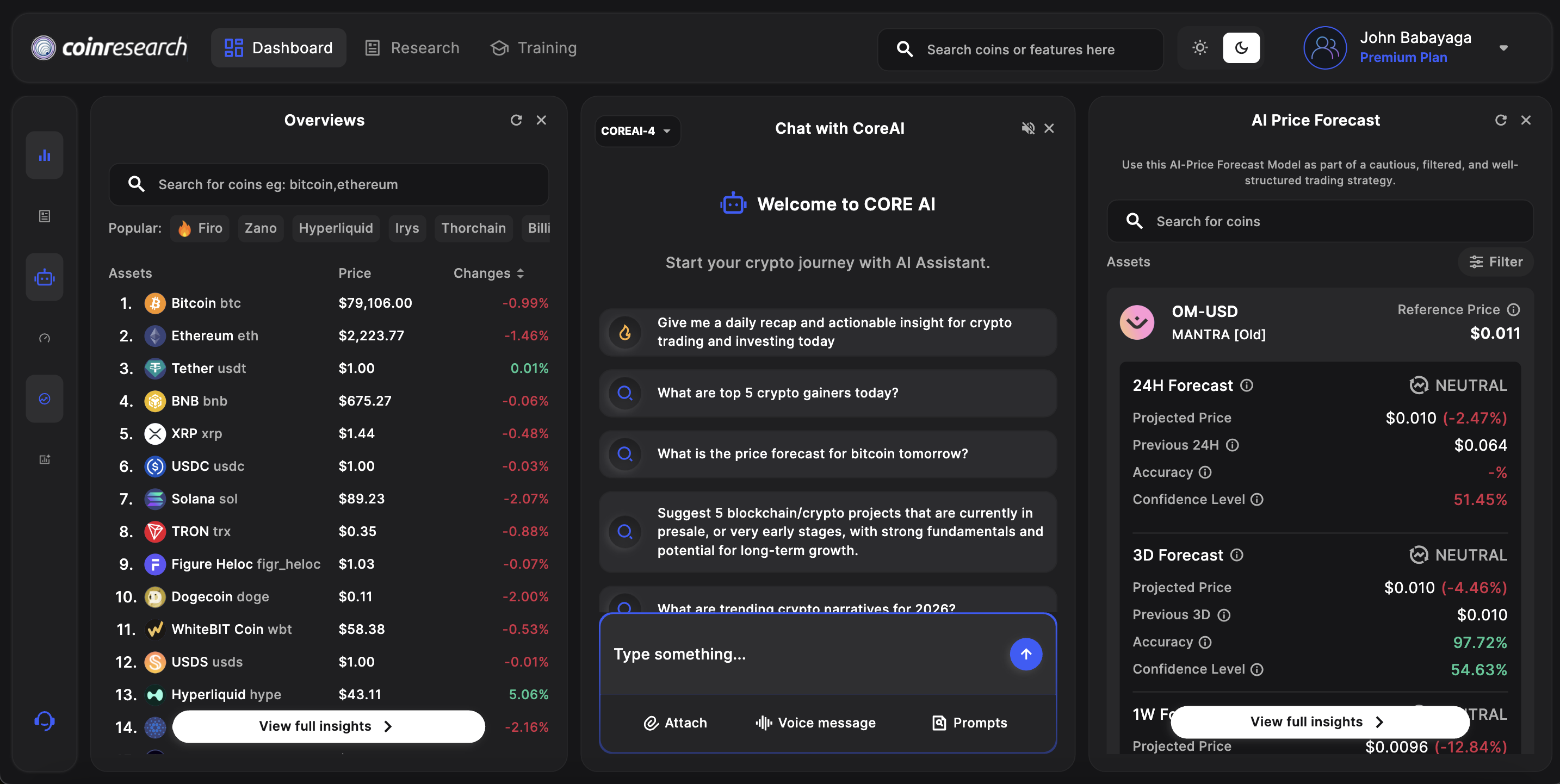Click 24H Forecast info icon

(x=1246, y=385)
